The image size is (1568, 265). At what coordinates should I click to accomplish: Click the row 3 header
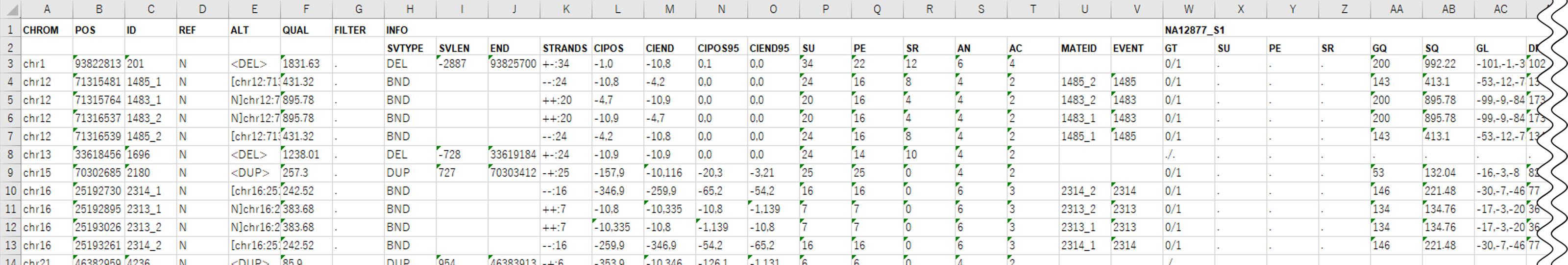point(10,63)
